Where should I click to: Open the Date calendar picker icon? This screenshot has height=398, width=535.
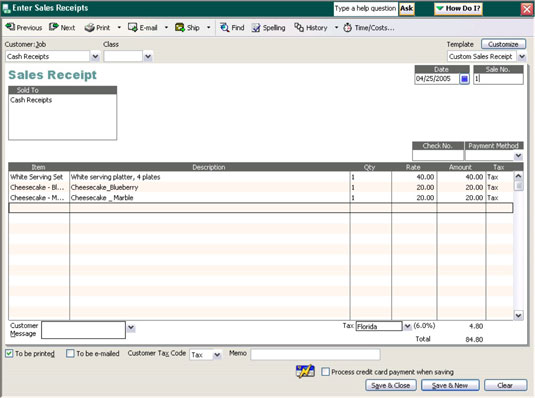(464, 79)
